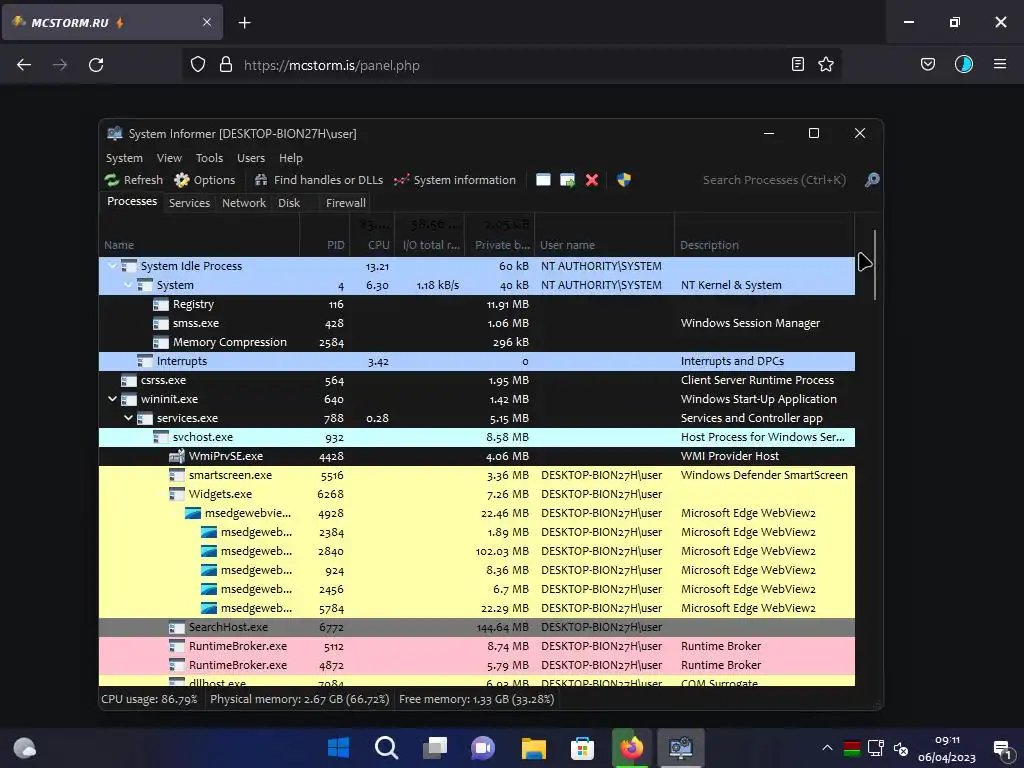The width and height of the screenshot is (1024, 768).
Task: Select the smartscreen.exe process row
Action: tap(477, 475)
